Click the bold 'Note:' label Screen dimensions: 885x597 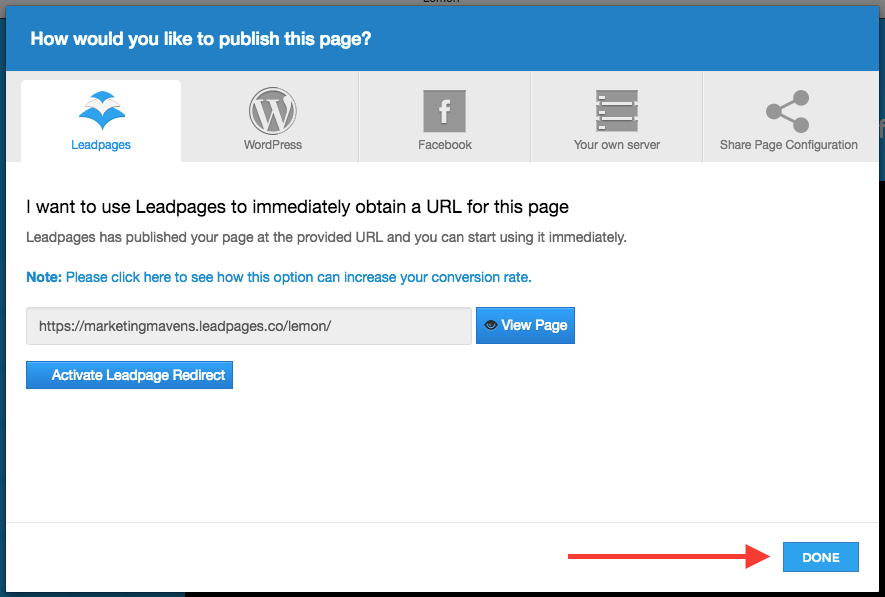(44, 278)
